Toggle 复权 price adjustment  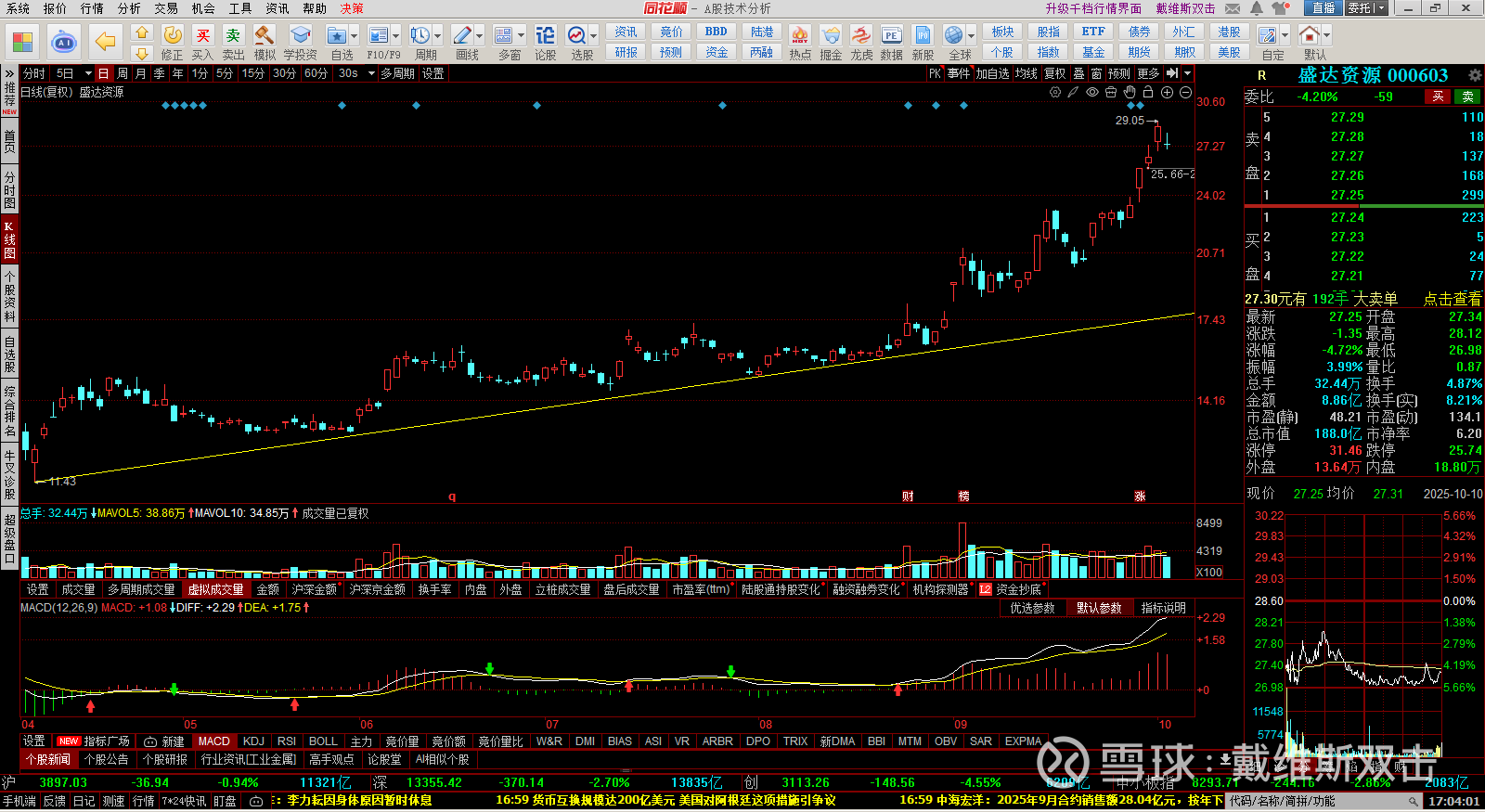click(x=1055, y=73)
